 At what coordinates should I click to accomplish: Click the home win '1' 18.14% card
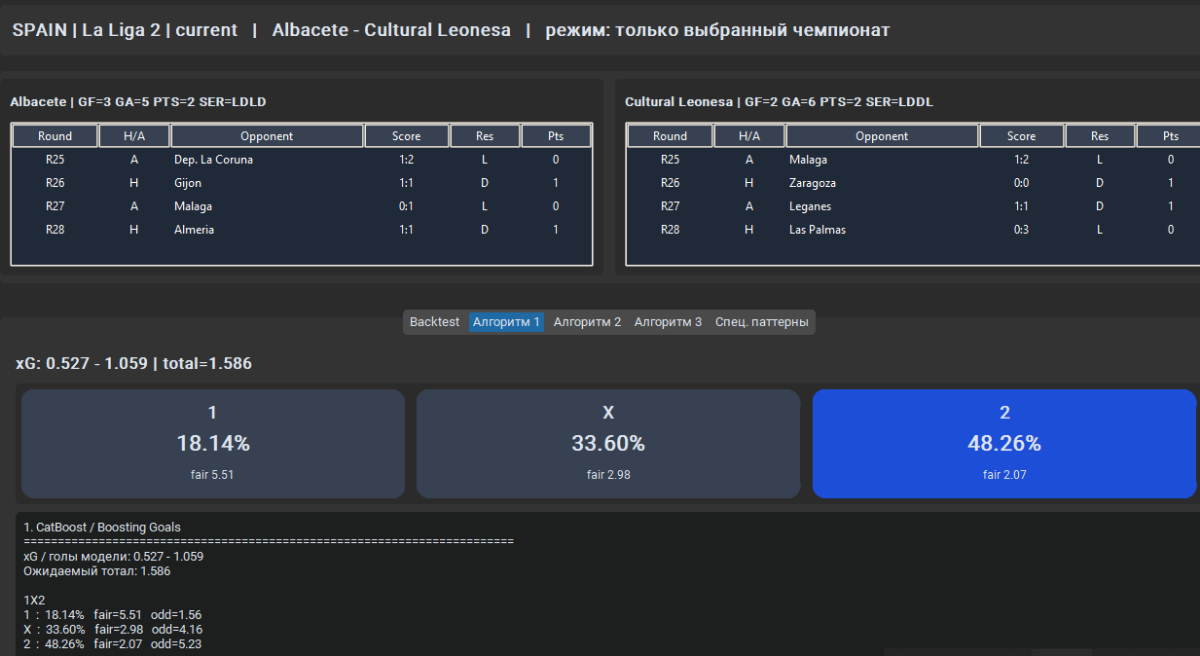[x=212, y=443]
